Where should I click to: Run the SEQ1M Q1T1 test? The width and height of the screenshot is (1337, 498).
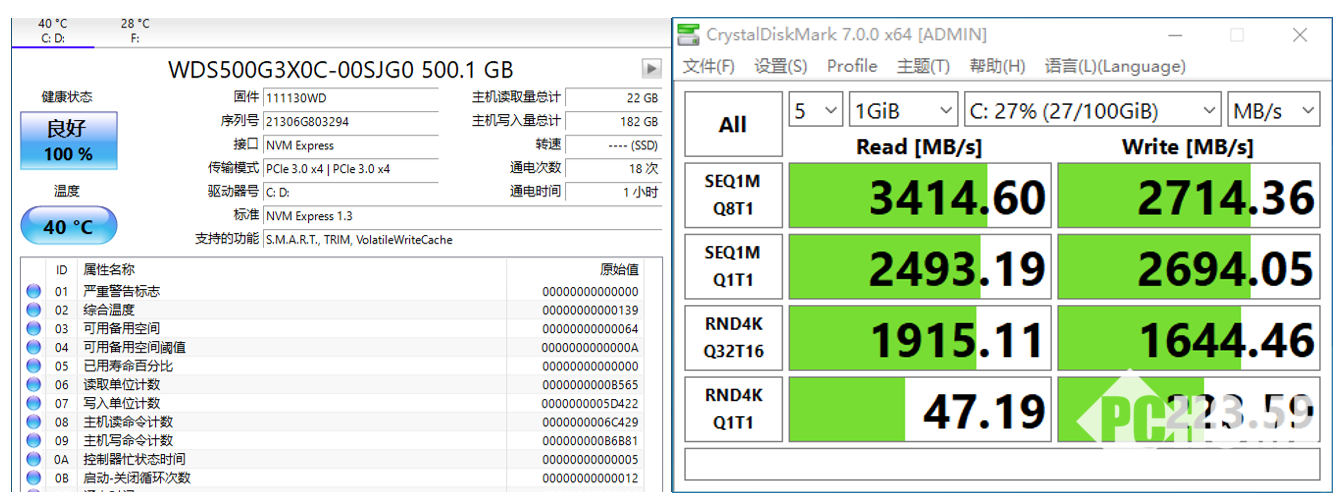733,267
